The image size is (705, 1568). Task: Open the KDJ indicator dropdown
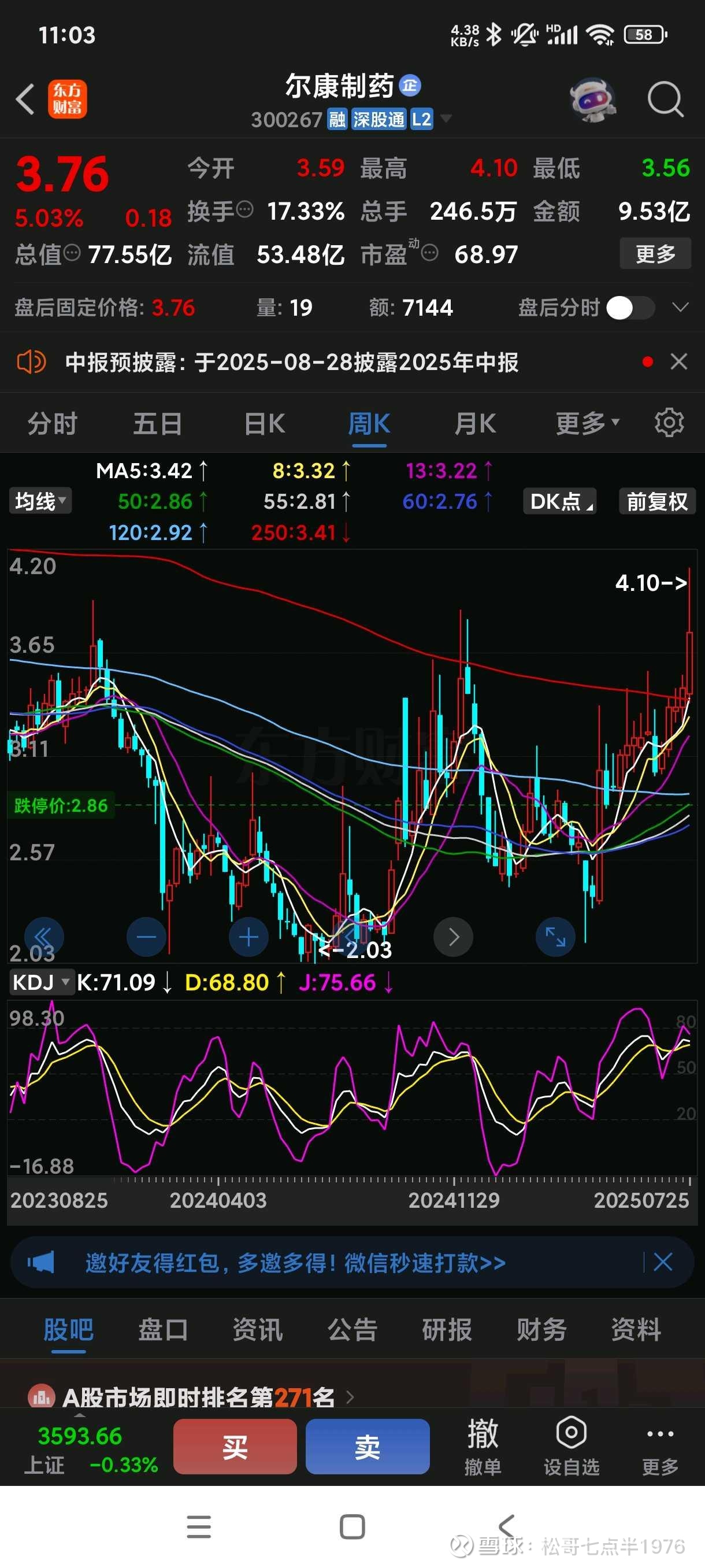click(x=42, y=982)
